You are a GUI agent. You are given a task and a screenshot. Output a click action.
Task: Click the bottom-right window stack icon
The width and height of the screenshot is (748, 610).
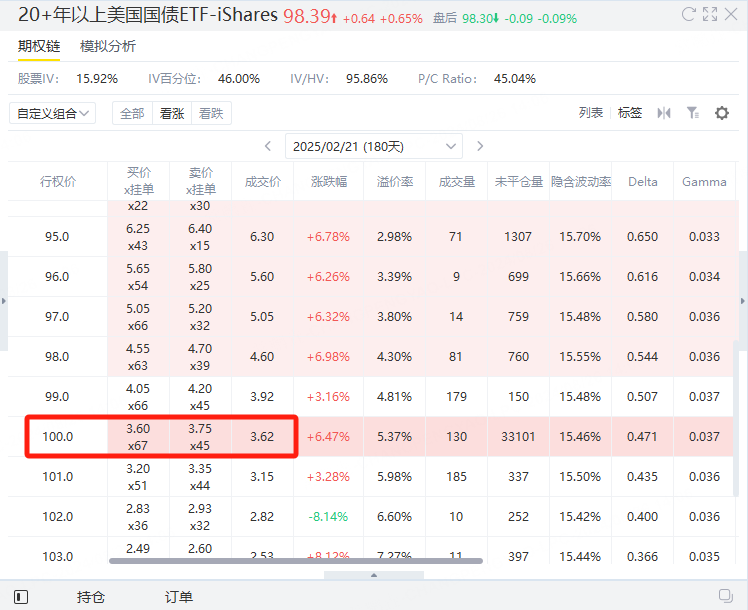point(726,595)
